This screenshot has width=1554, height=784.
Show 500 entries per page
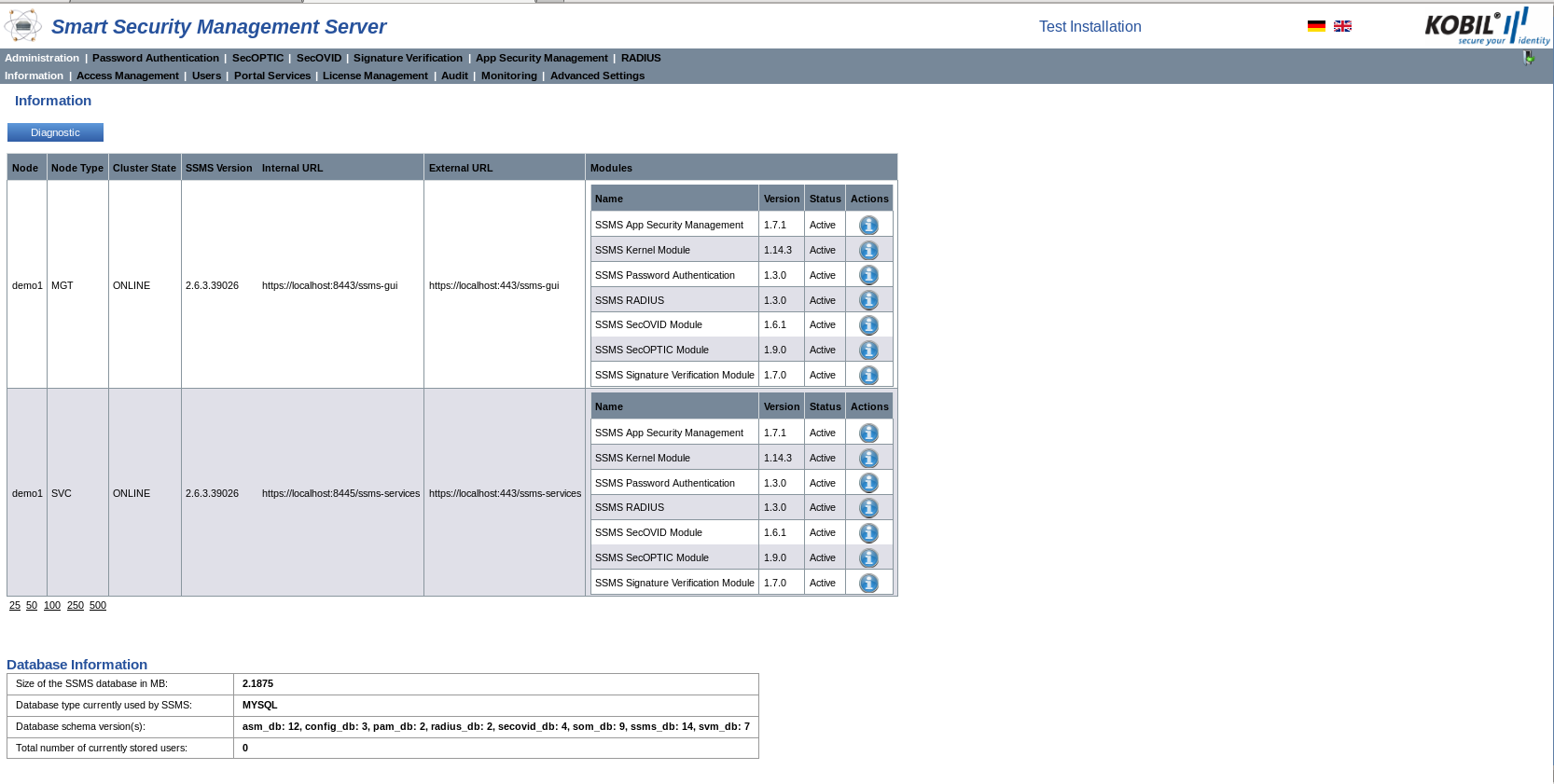click(x=98, y=605)
